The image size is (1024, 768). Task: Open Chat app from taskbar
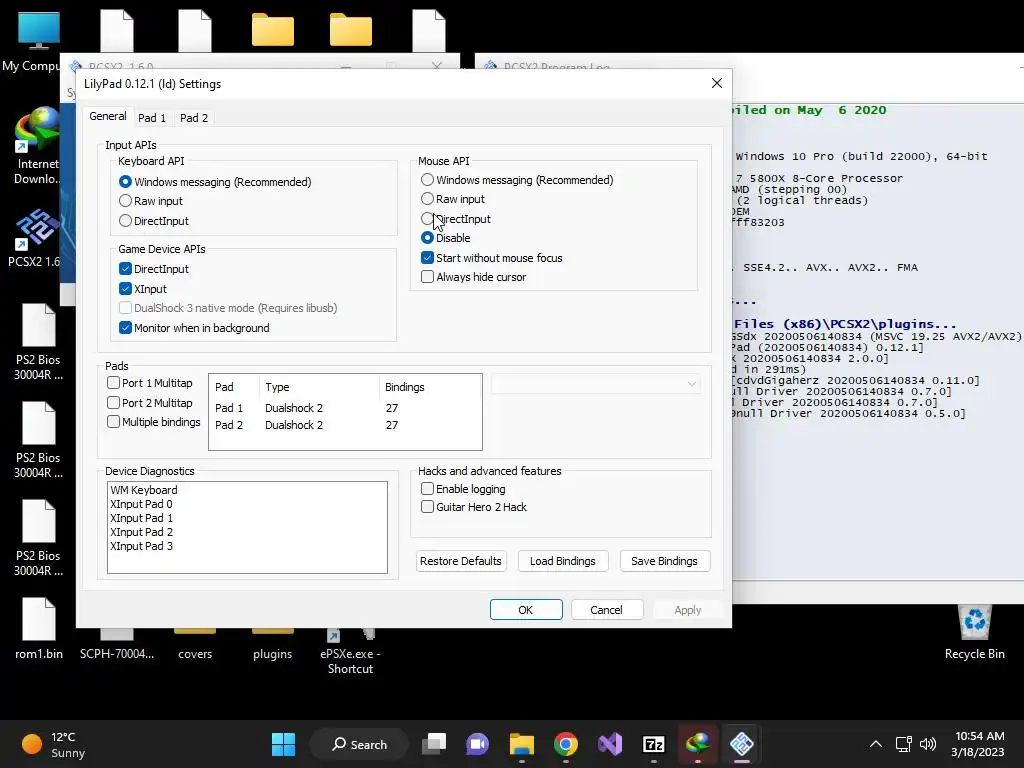click(477, 744)
